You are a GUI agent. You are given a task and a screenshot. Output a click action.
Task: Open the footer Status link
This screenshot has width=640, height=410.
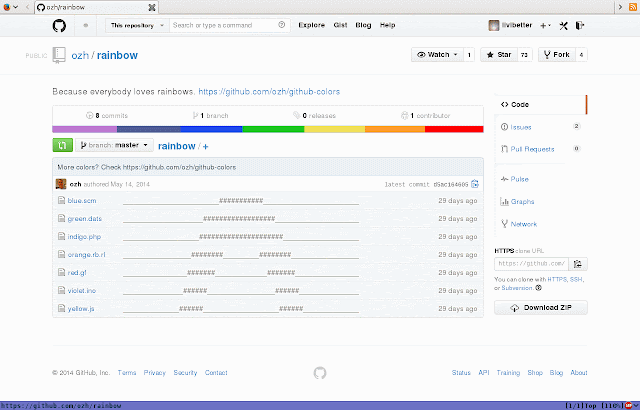tap(461, 373)
